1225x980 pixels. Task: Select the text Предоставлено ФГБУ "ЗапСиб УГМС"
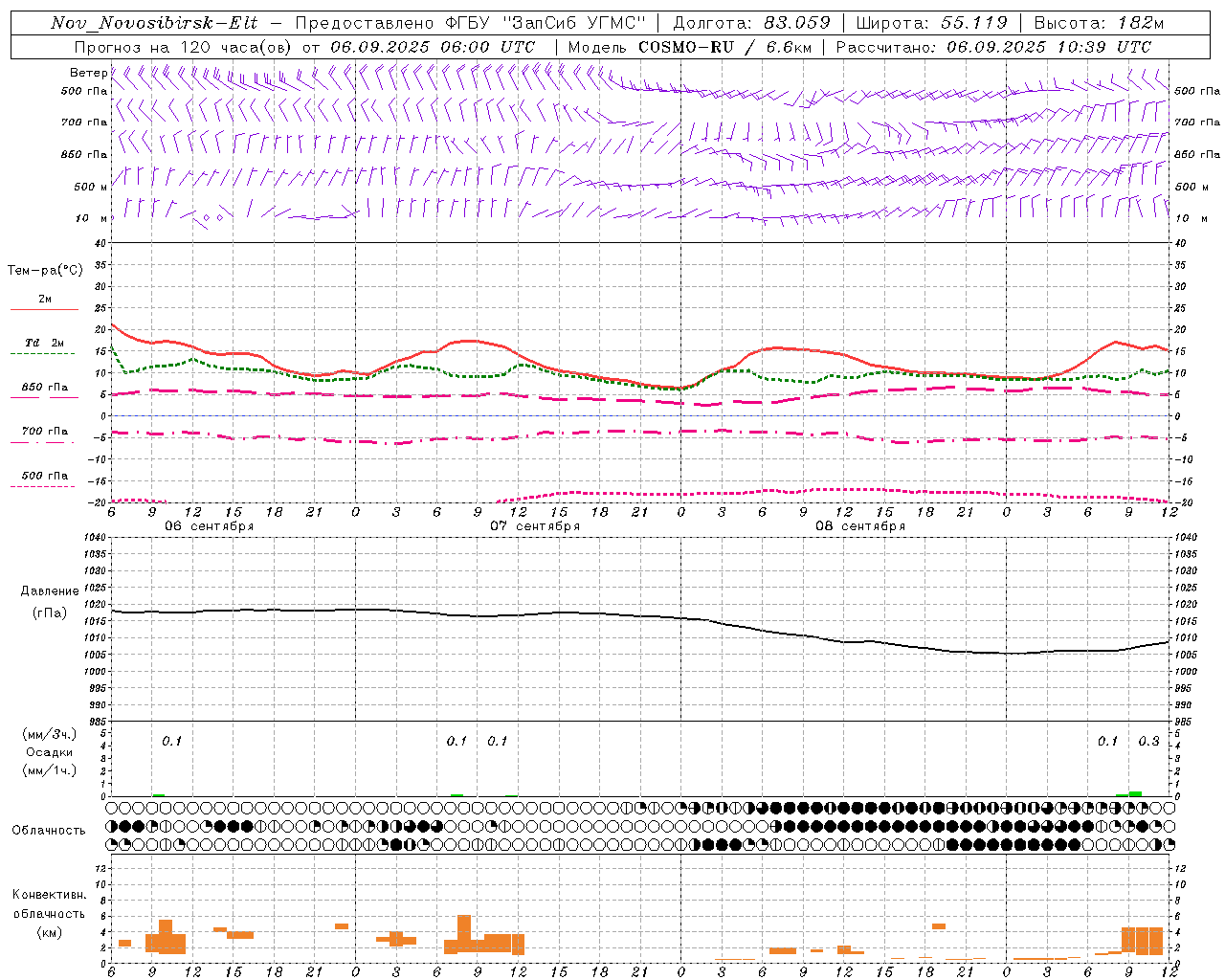click(x=471, y=24)
